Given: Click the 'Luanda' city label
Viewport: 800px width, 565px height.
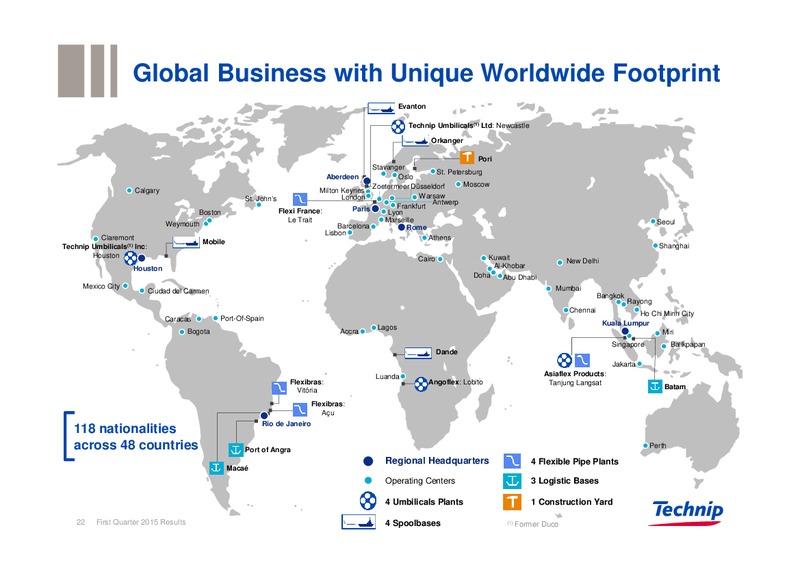Looking at the screenshot, I should [387, 377].
